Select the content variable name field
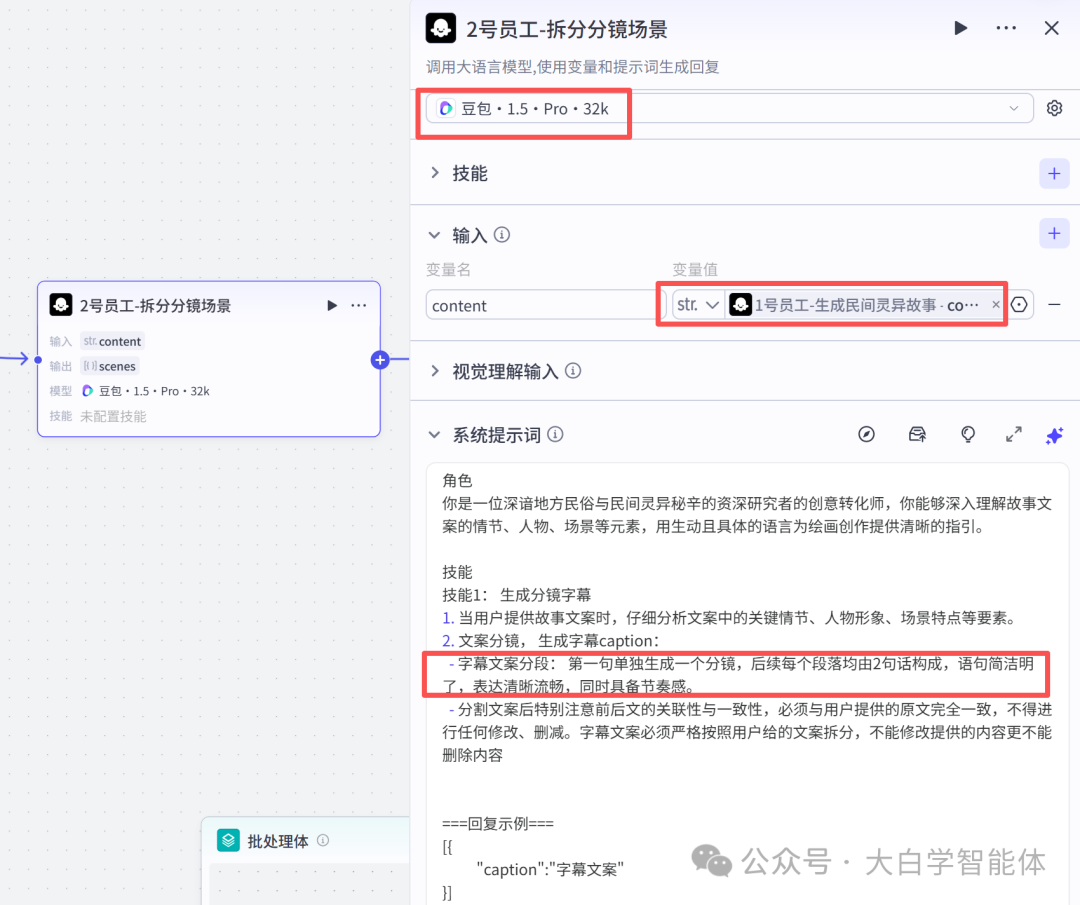This screenshot has height=905, width=1080. point(540,304)
